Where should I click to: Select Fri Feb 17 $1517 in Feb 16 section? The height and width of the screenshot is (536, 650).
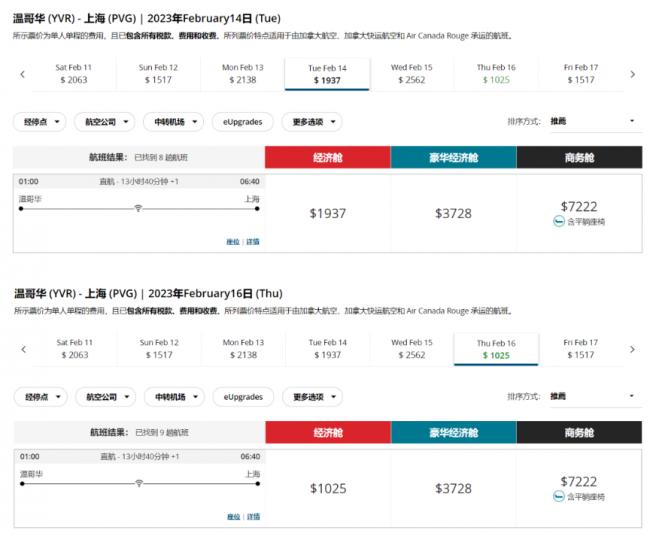pos(581,349)
